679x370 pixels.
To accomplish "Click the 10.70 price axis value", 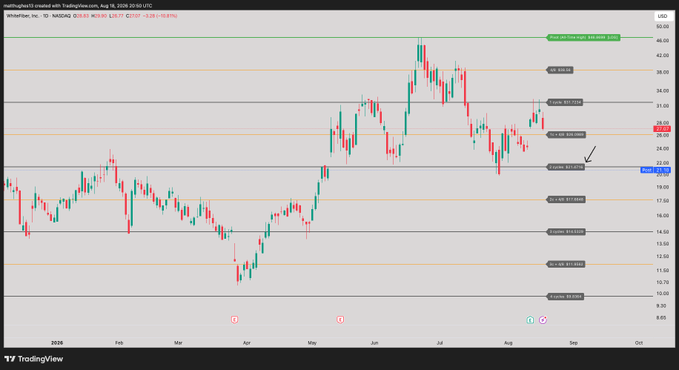I will coord(662,282).
